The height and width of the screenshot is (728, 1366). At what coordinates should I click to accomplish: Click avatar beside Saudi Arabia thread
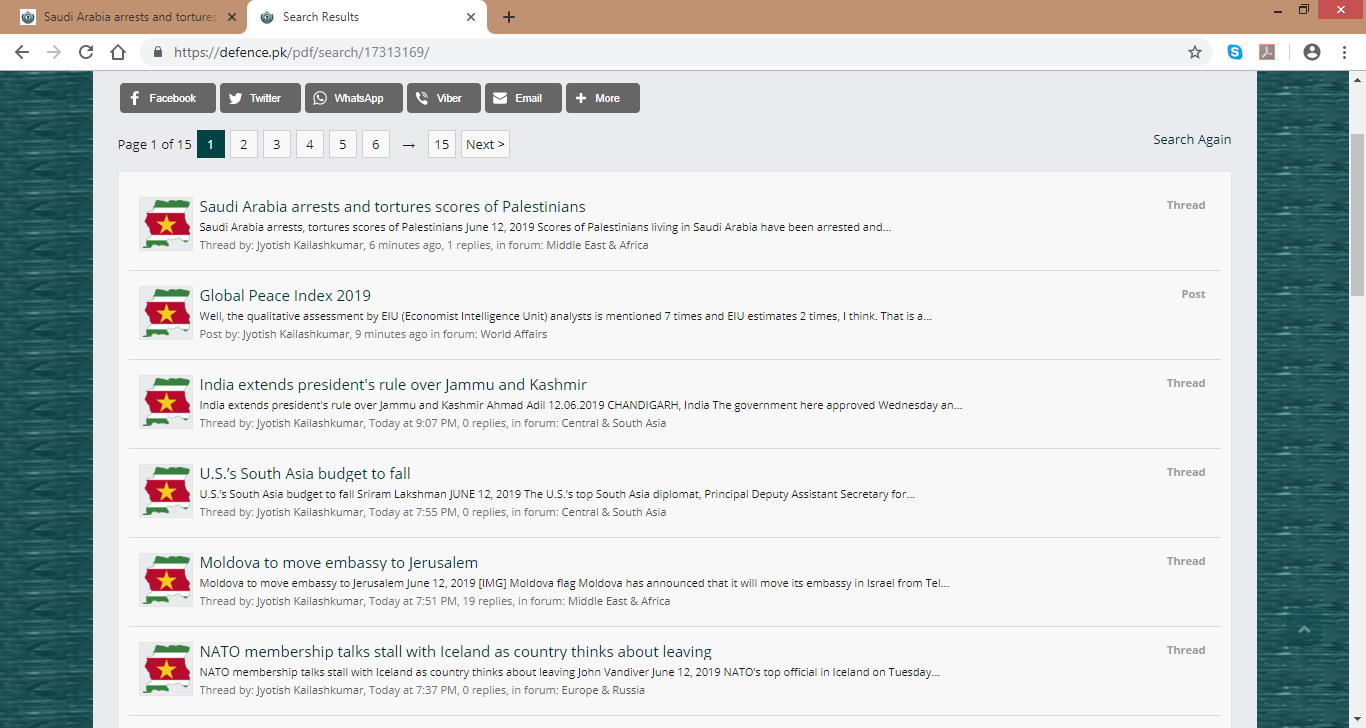click(x=166, y=224)
